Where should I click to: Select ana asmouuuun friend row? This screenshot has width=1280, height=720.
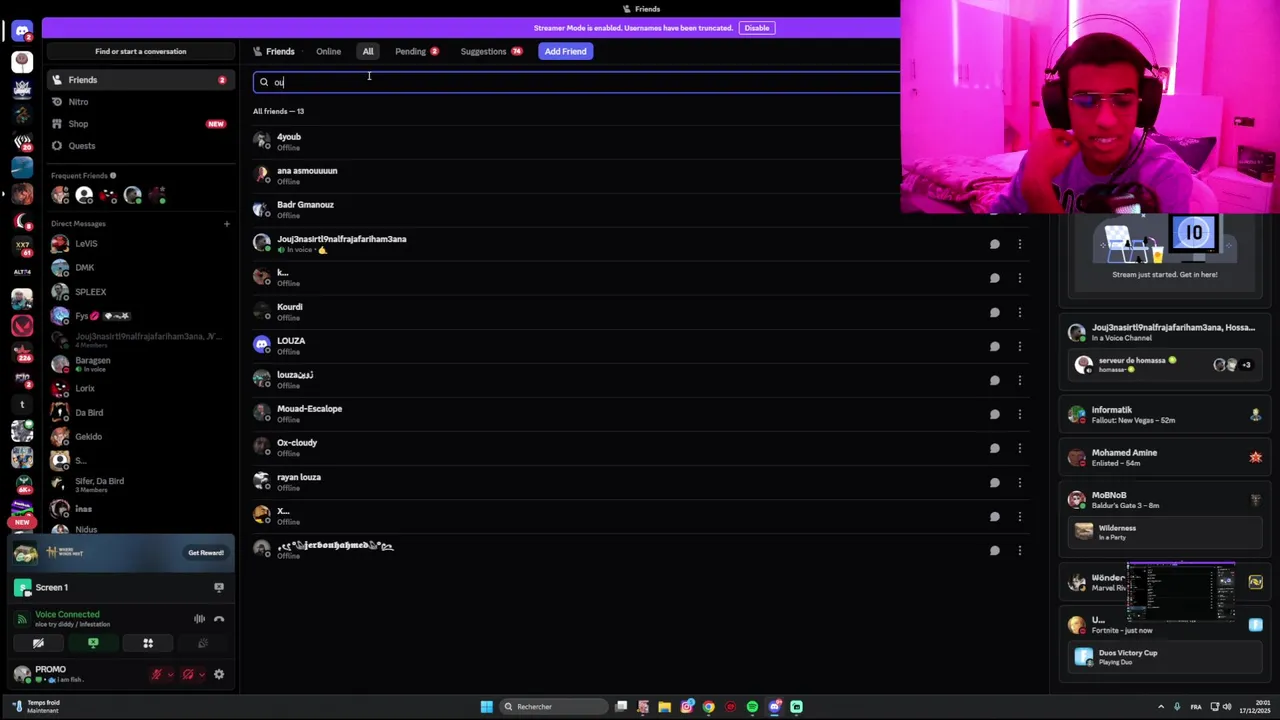640,176
